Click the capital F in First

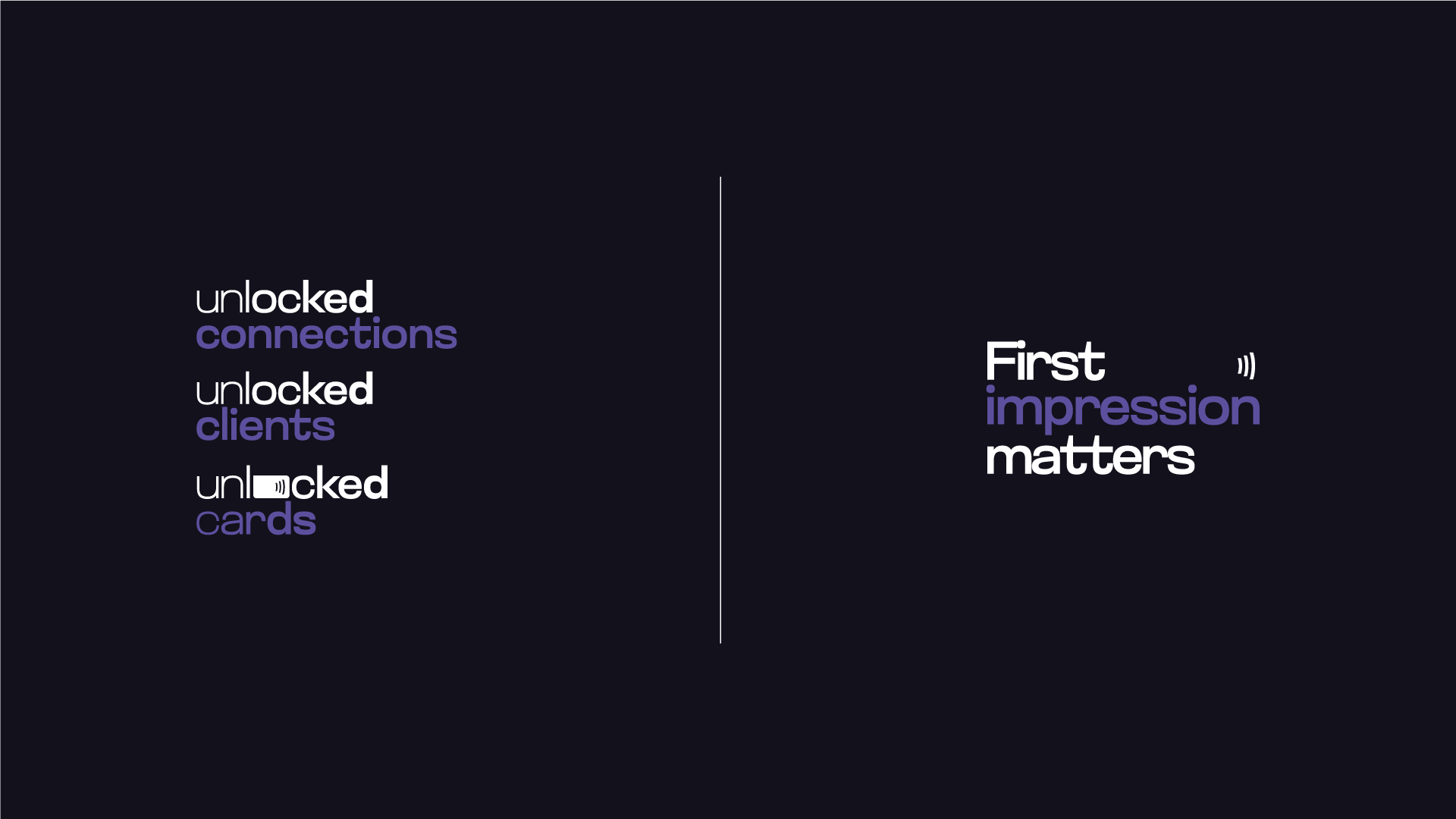(x=999, y=361)
